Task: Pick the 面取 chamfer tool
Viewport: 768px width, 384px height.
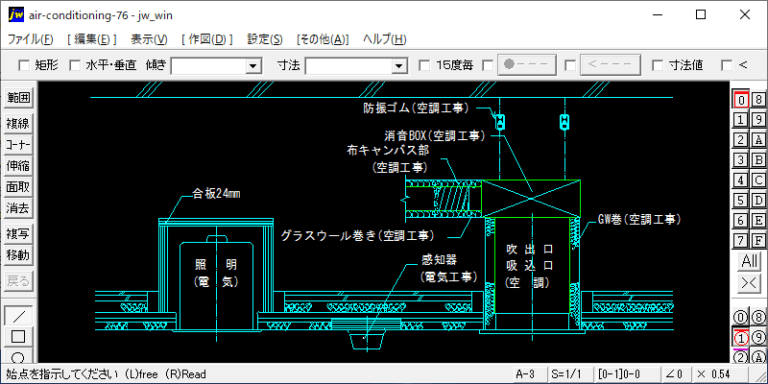Action: (x=18, y=187)
